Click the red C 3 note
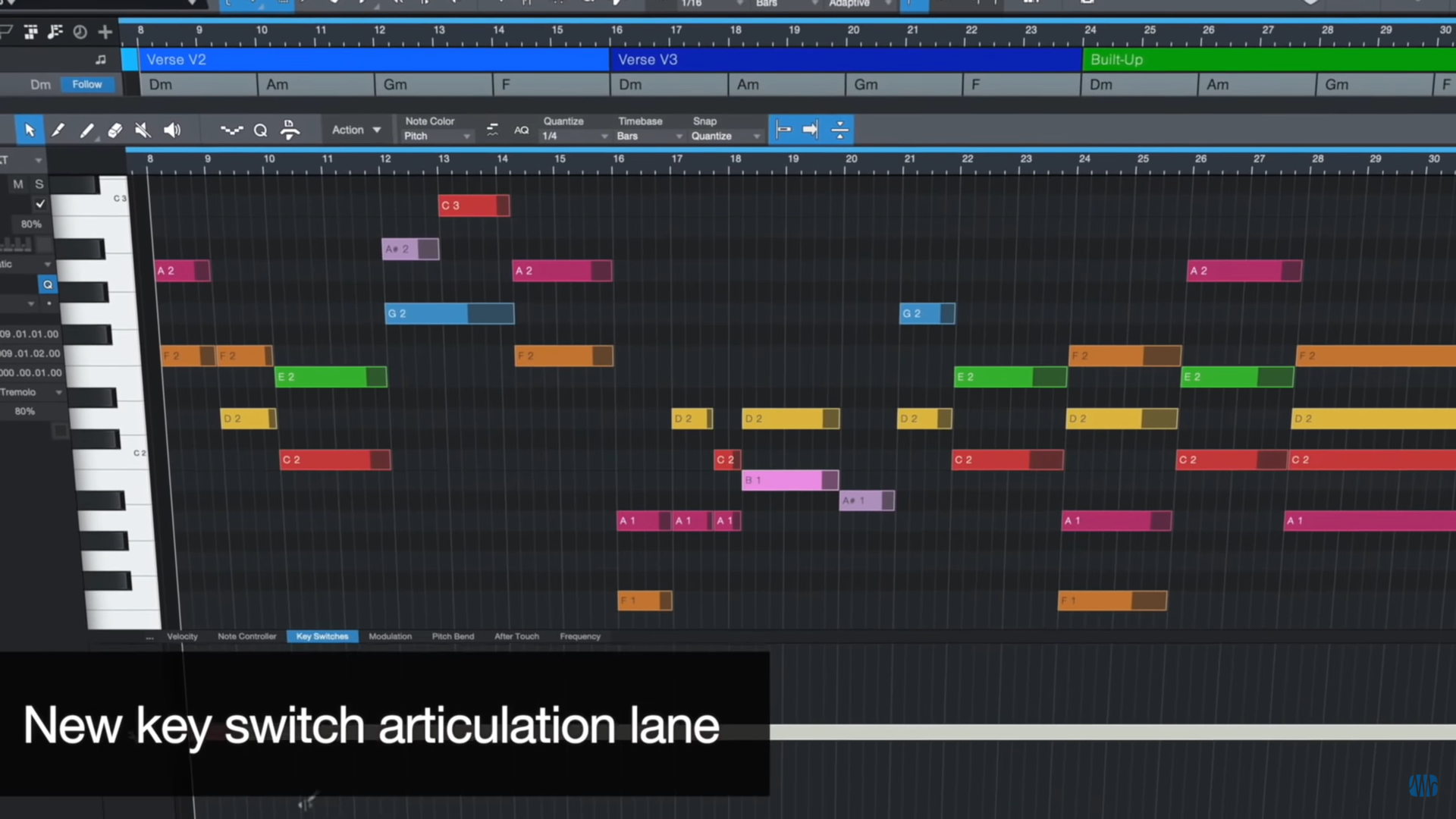 click(469, 206)
